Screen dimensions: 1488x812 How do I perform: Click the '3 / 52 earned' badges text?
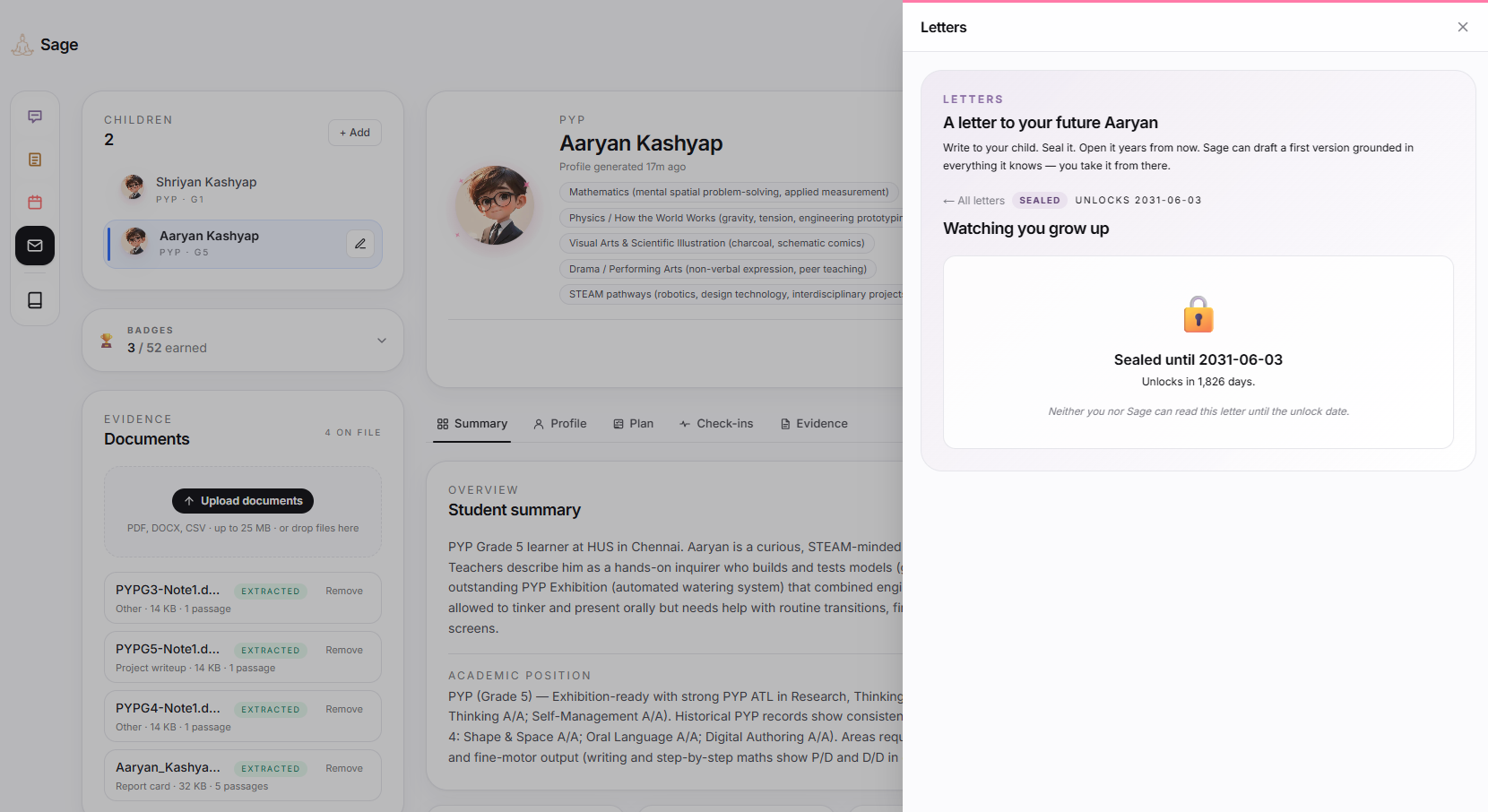pyautogui.click(x=167, y=348)
